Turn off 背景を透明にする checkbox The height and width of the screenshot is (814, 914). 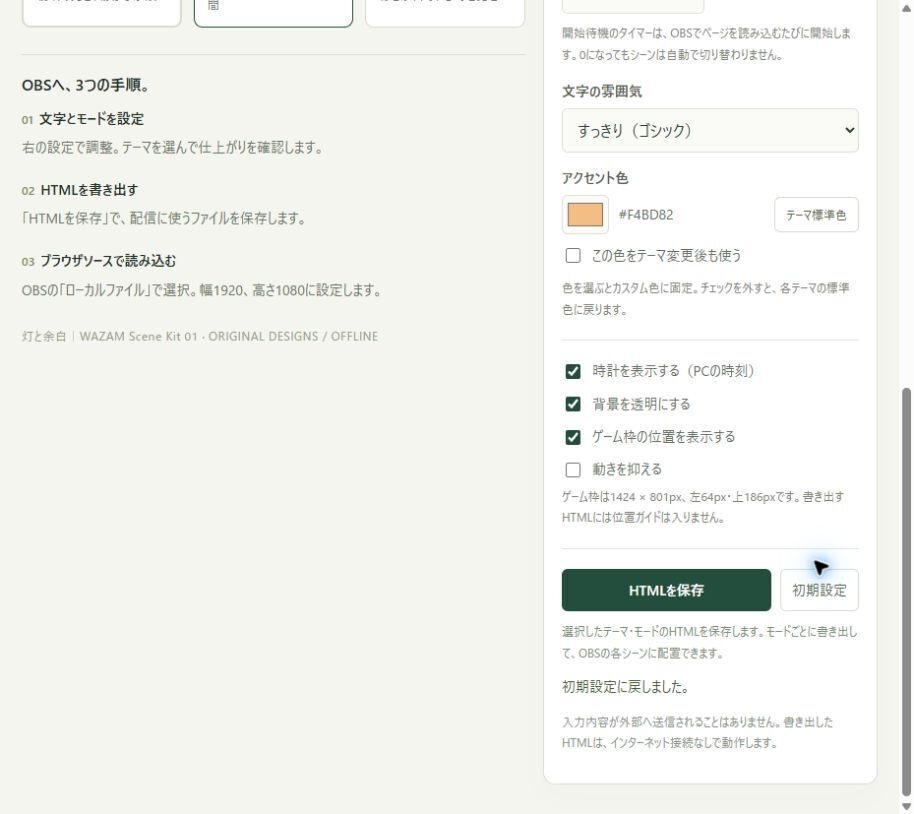[573, 404]
